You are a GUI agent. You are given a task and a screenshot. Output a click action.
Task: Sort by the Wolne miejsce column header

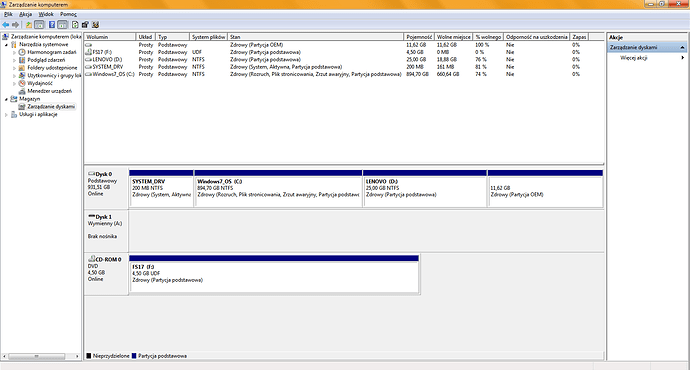454,37
